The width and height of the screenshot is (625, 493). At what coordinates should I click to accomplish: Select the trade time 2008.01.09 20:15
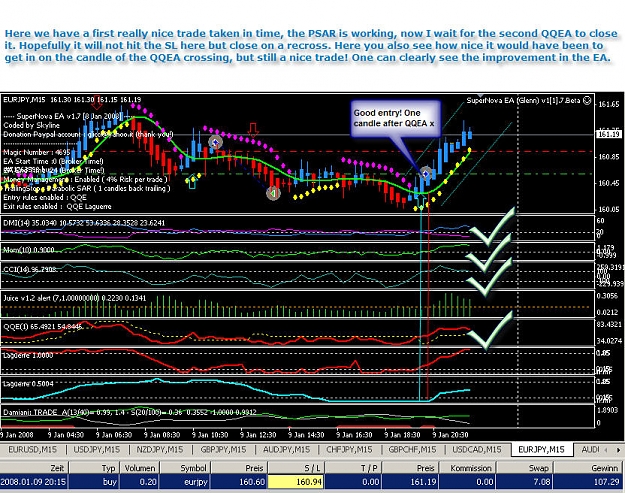click(x=33, y=482)
